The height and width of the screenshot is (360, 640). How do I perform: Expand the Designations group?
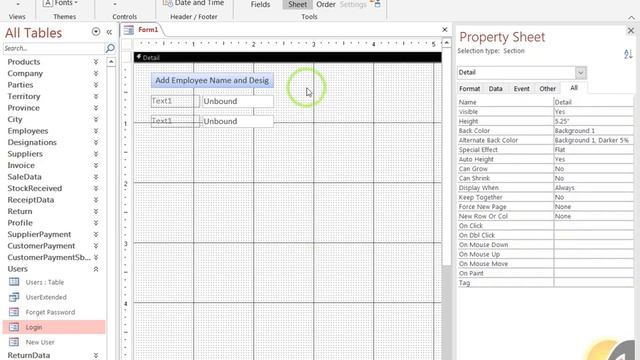(96, 142)
